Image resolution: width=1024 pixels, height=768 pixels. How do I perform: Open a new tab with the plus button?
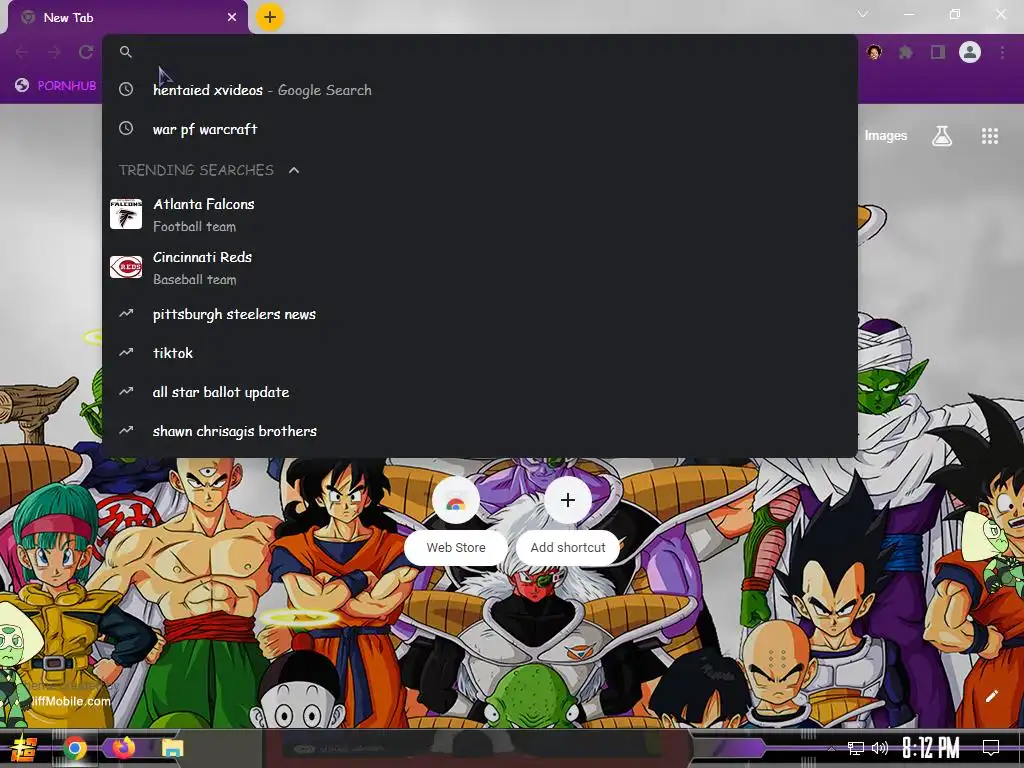point(270,18)
